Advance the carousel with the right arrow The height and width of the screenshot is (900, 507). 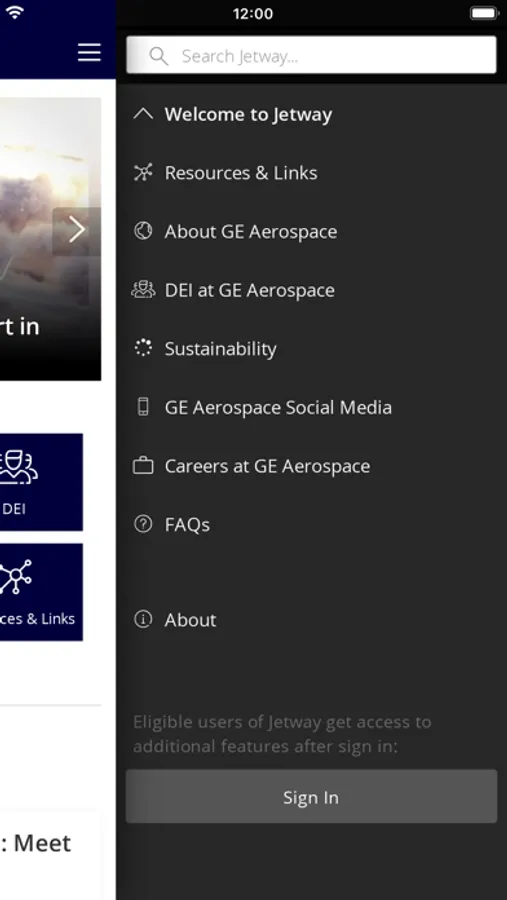coord(77,230)
